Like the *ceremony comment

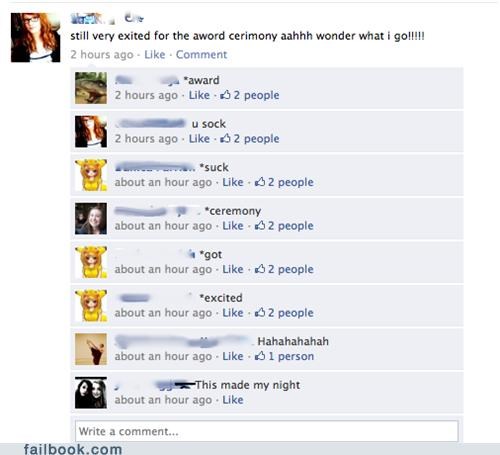pyautogui.click(x=233, y=226)
